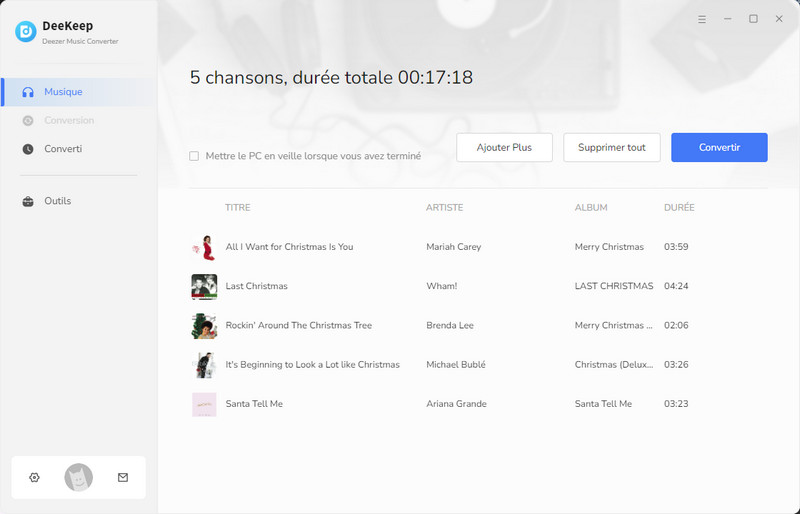Click the ALBUM column header

591,208
